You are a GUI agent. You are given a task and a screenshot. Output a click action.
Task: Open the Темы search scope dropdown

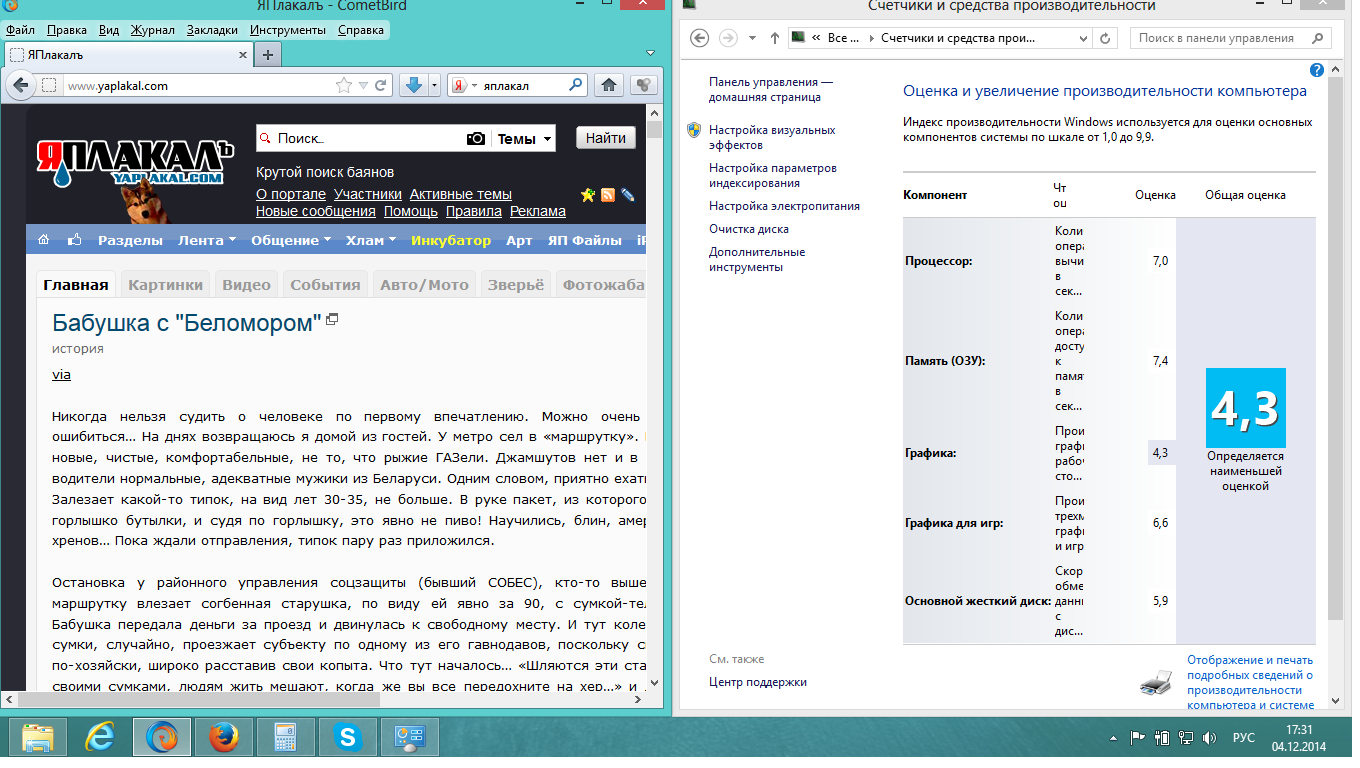(x=525, y=139)
